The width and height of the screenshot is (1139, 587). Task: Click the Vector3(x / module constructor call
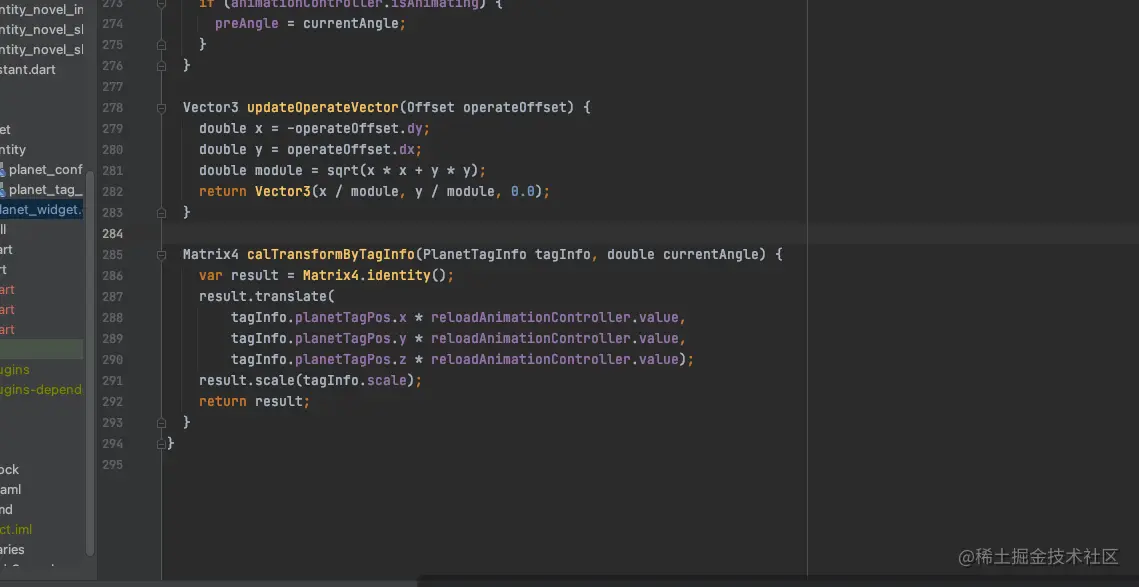pos(327,192)
